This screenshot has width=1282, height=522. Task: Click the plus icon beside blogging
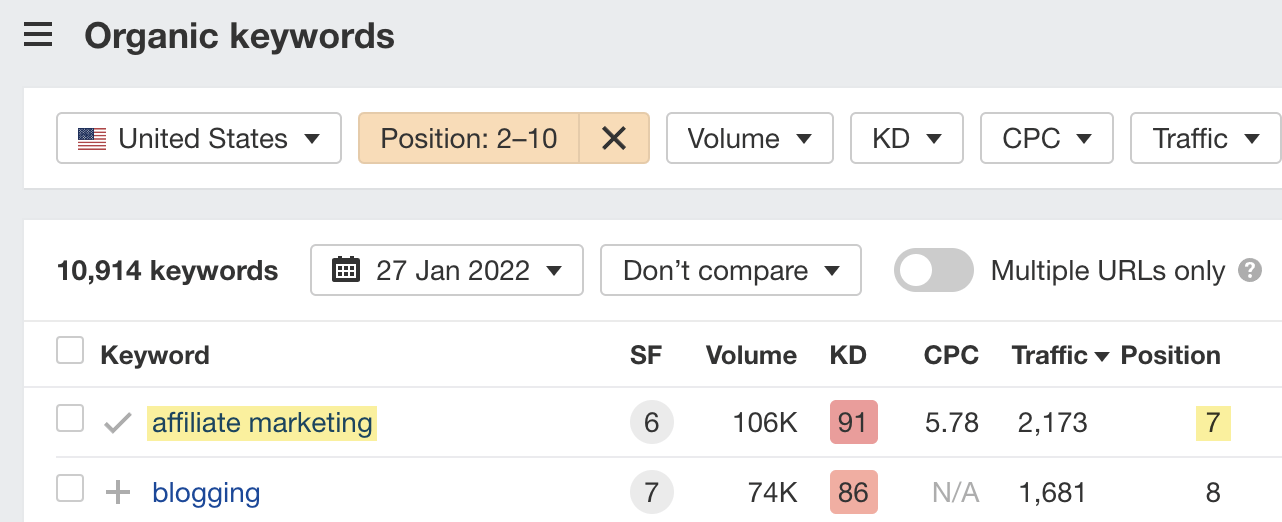118,492
